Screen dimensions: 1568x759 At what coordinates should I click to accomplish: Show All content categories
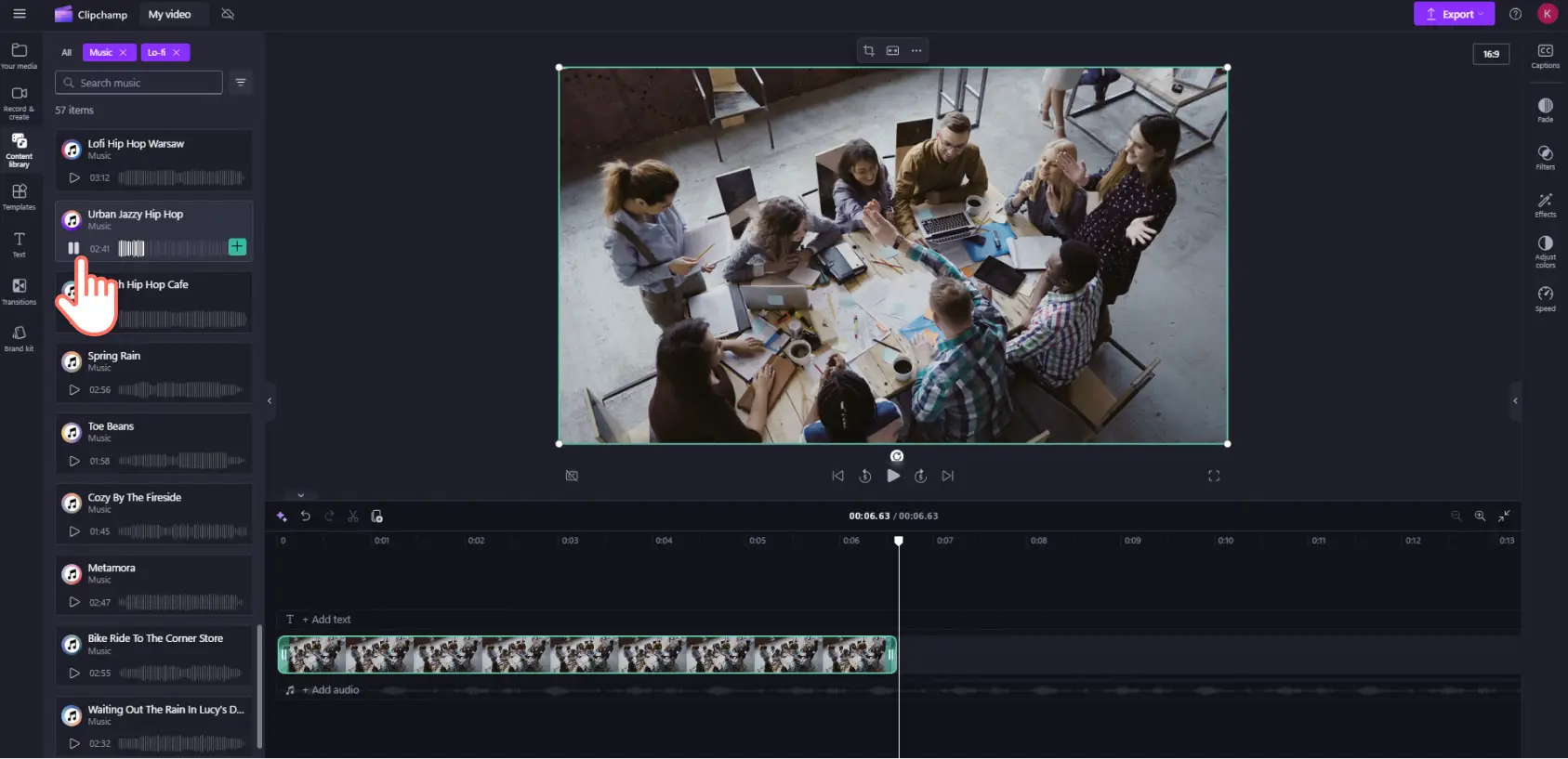(x=67, y=53)
